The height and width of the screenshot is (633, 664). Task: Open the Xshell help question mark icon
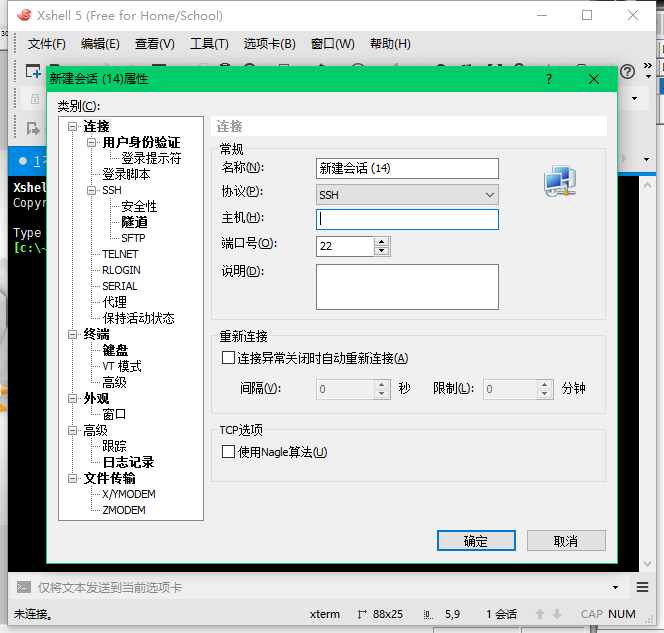point(628,72)
